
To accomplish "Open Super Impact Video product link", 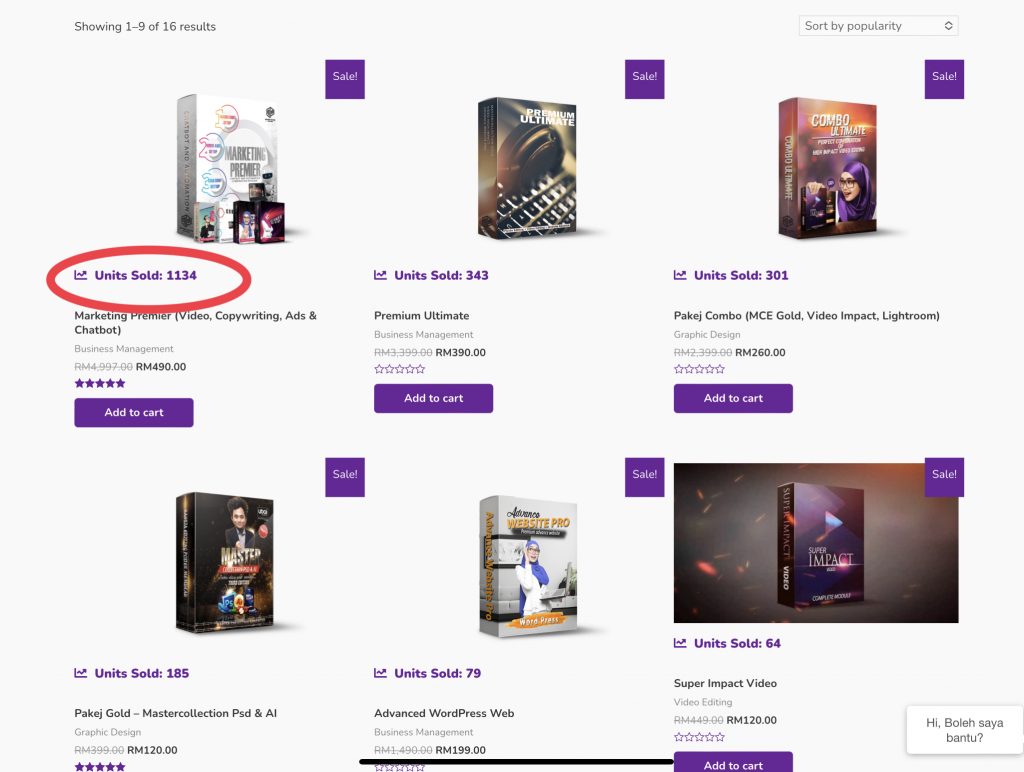I will click(725, 684).
